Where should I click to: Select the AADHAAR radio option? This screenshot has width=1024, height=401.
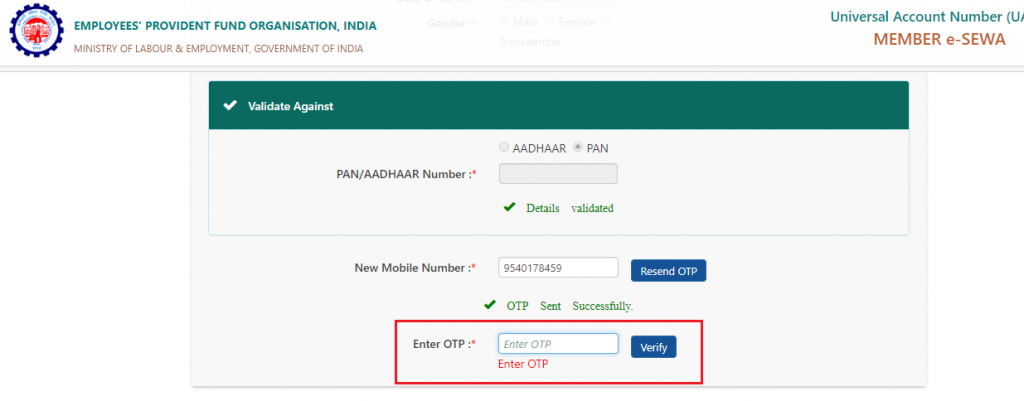click(504, 148)
